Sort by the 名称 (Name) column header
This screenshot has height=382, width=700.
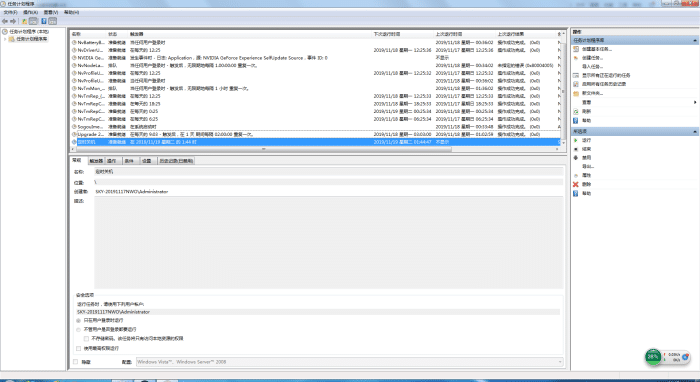click(88, 34)
